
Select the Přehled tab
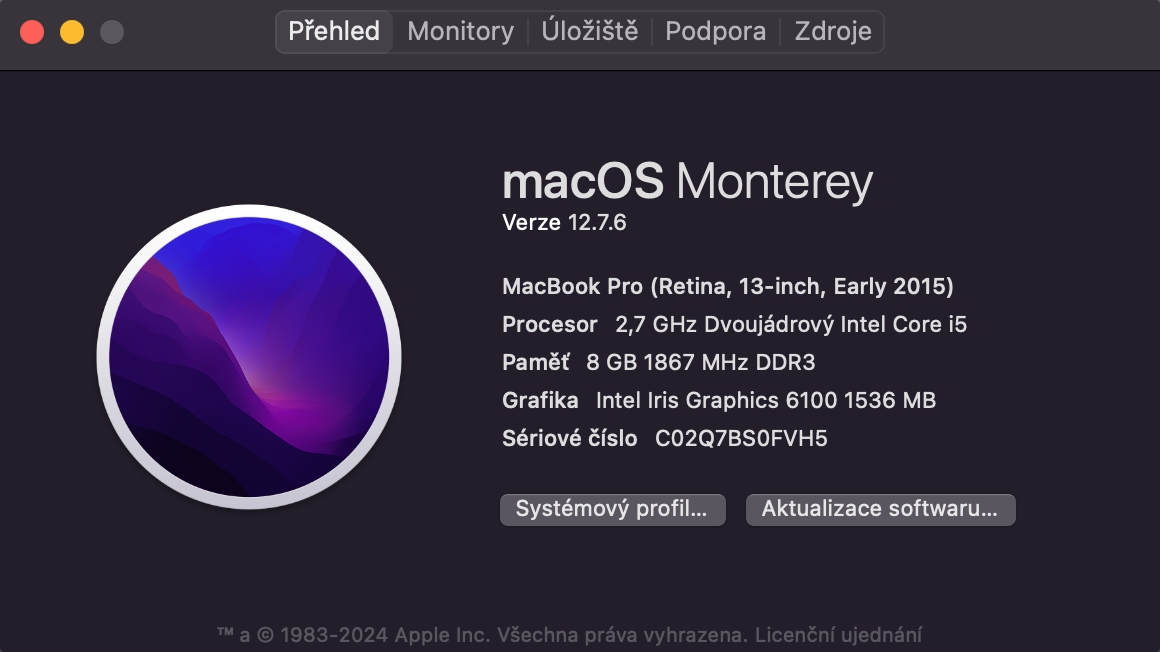point(334,31)
